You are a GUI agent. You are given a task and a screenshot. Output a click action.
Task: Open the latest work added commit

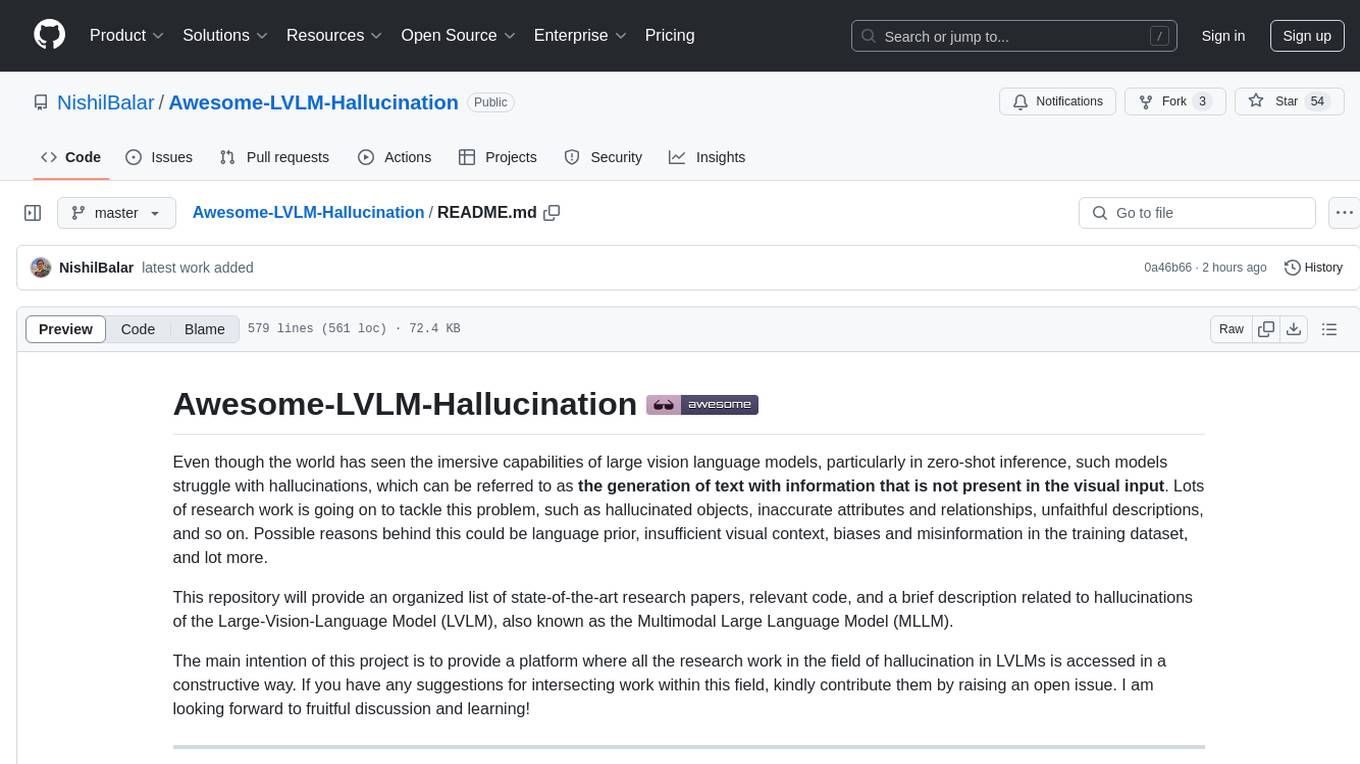(198, 267)
